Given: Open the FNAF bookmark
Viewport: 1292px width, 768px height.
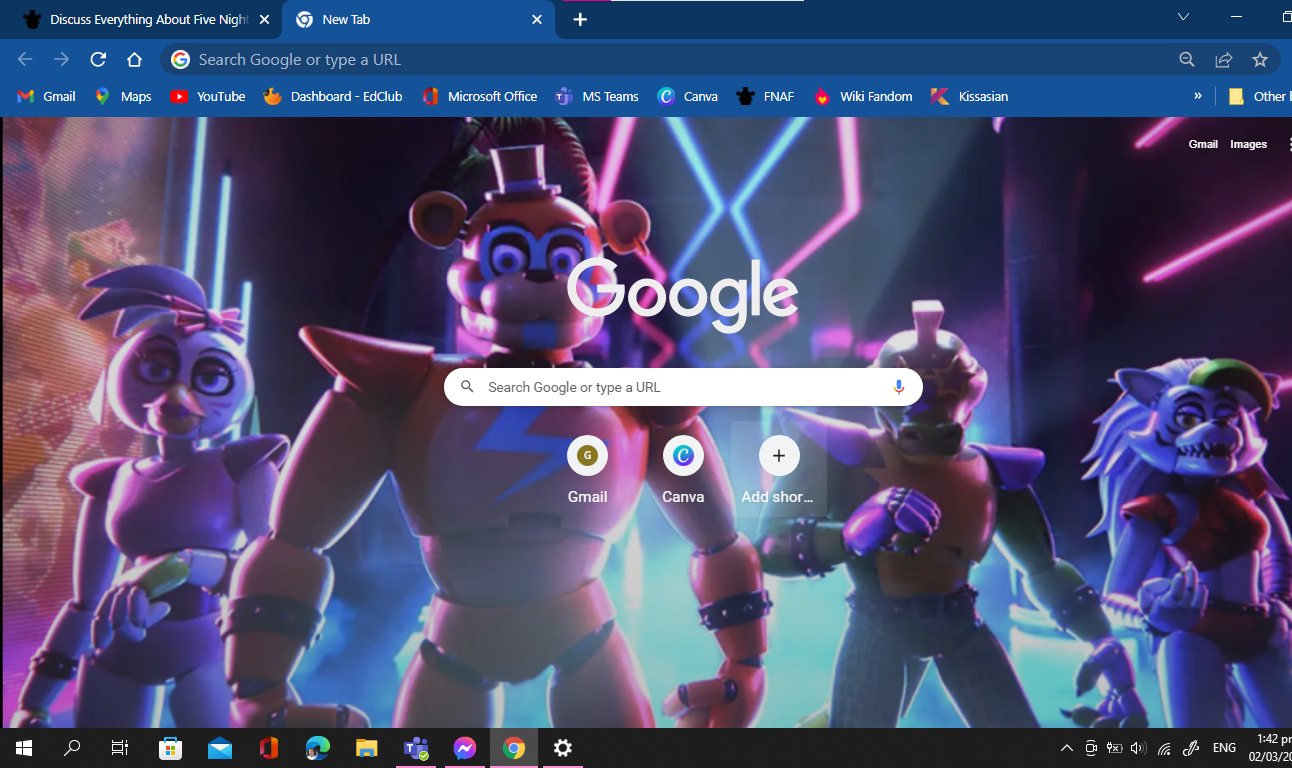Looking at the screenshot, I should click(765, 97).
